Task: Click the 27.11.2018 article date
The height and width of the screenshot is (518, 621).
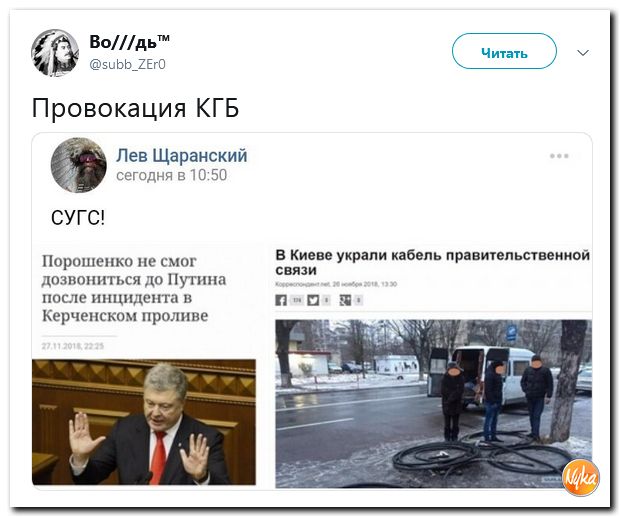Action: pos(72,346)
